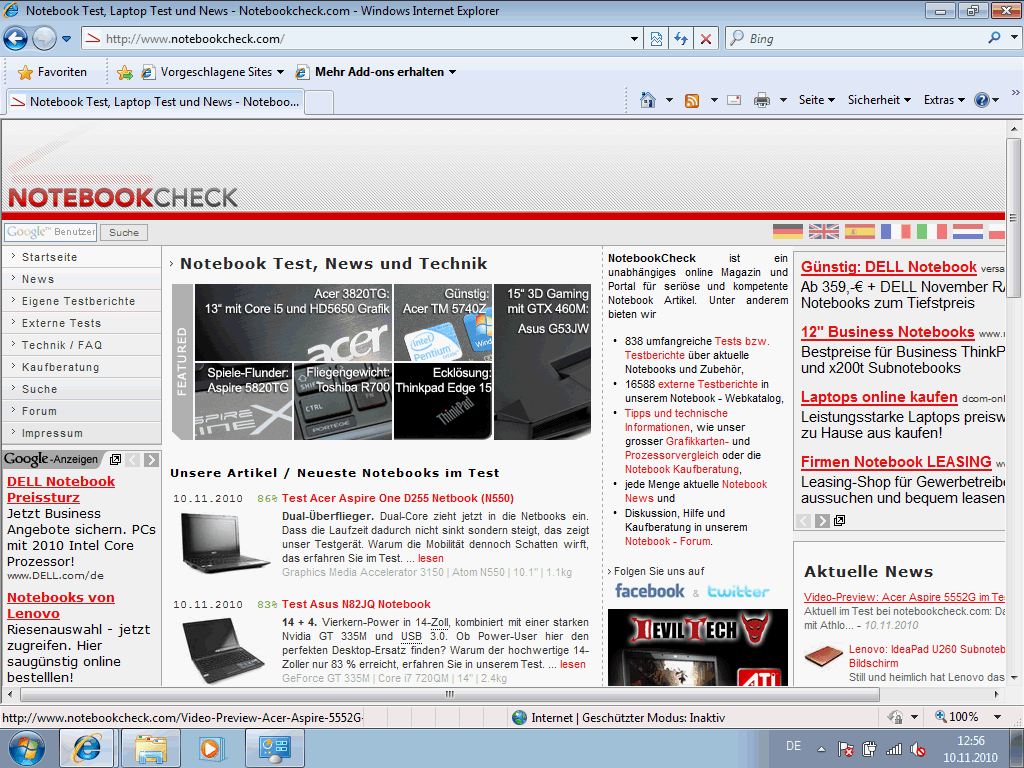Select the Spanish flag language icon

pos(859,231)
